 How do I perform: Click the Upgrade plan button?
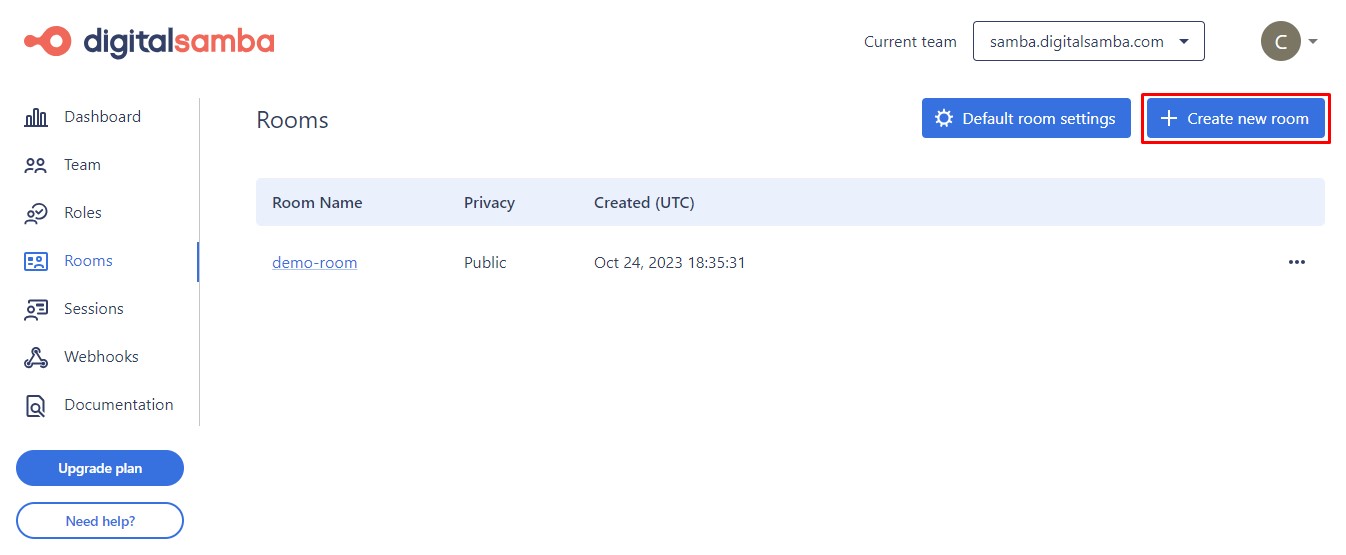[100, 468]
